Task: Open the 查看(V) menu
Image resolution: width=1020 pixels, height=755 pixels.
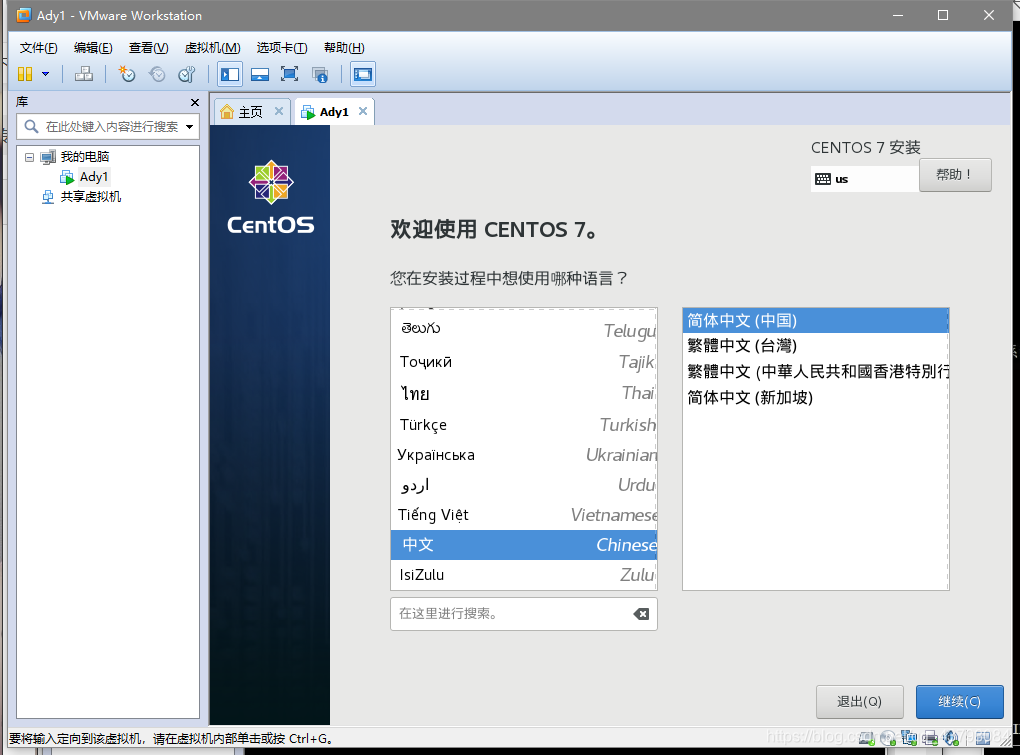Action: pos(148,47)
